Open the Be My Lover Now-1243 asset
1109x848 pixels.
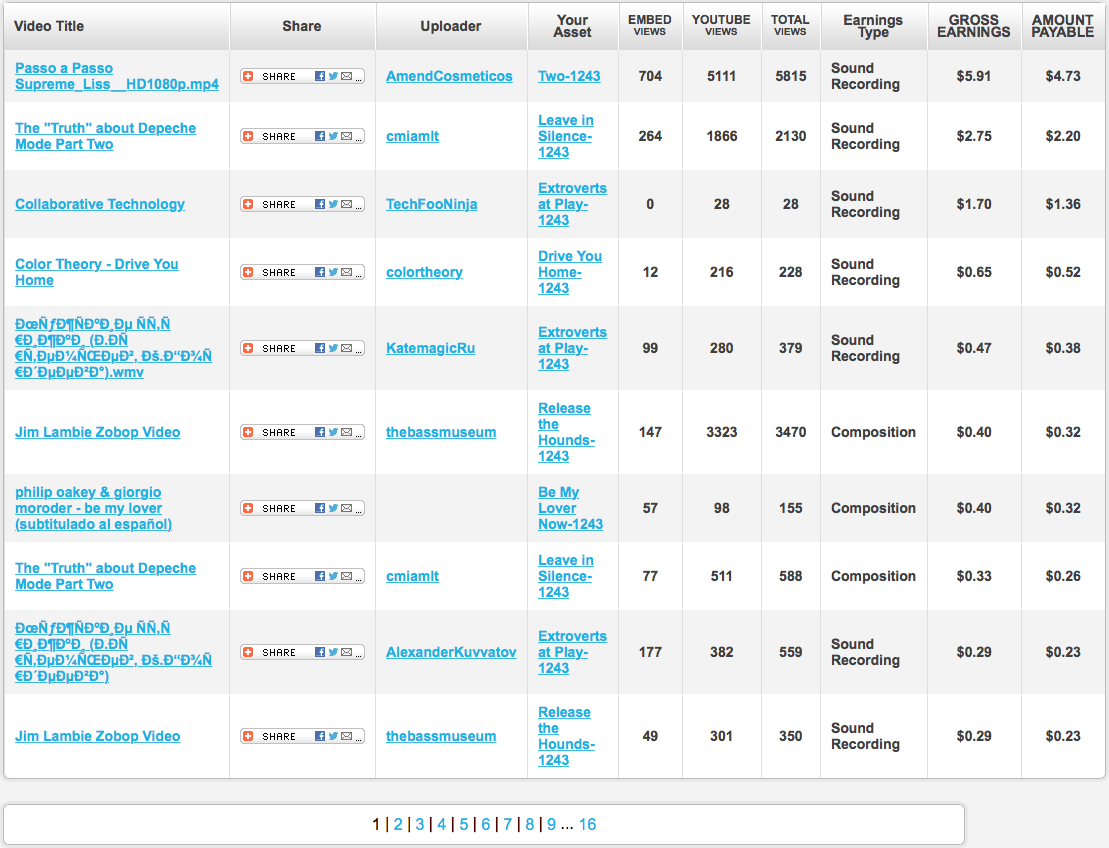coord(571,508)
